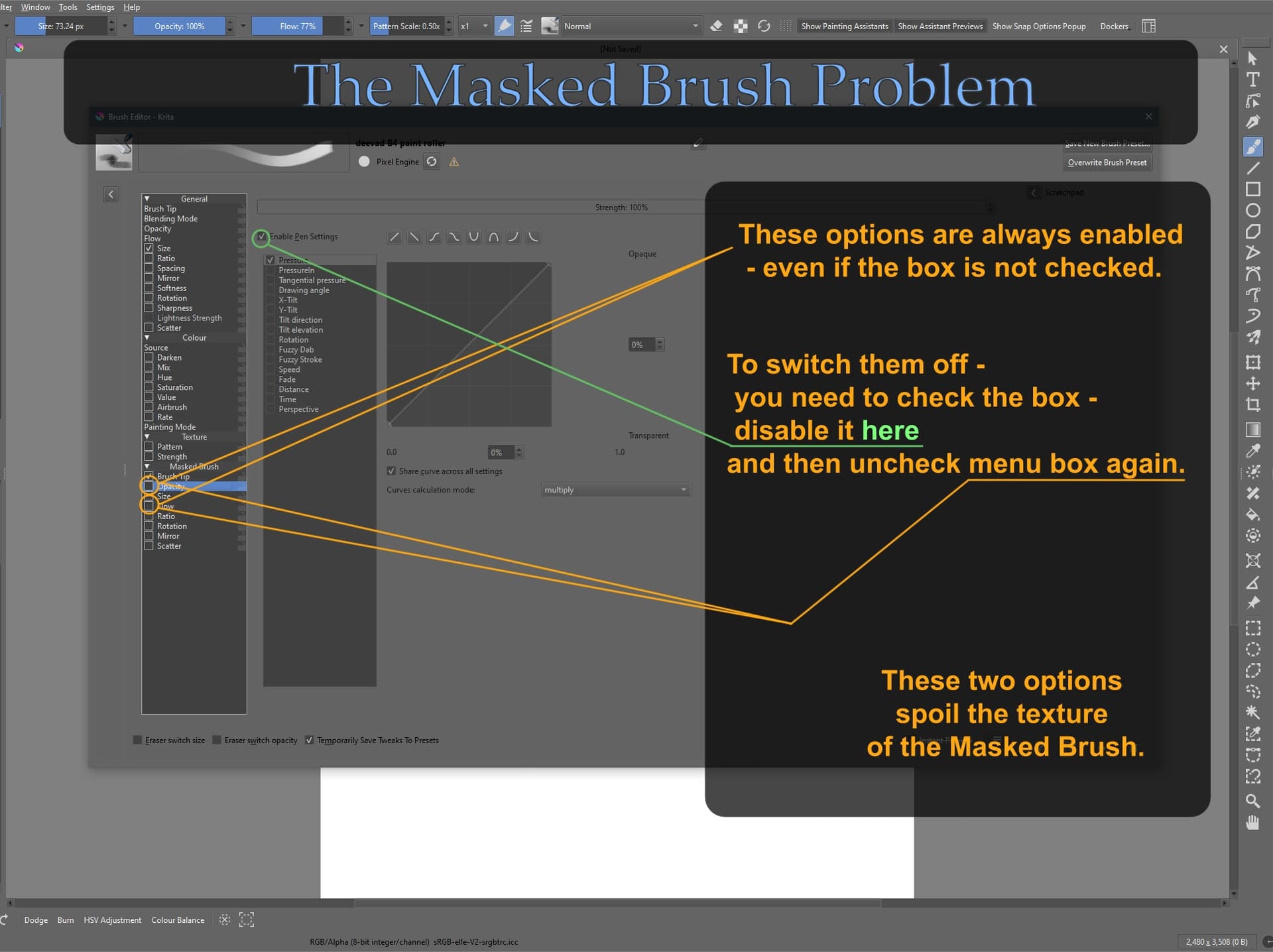Open the Curves calculation mode dropdown
This screenshot has height=952, width=1273.
[616, 489]
